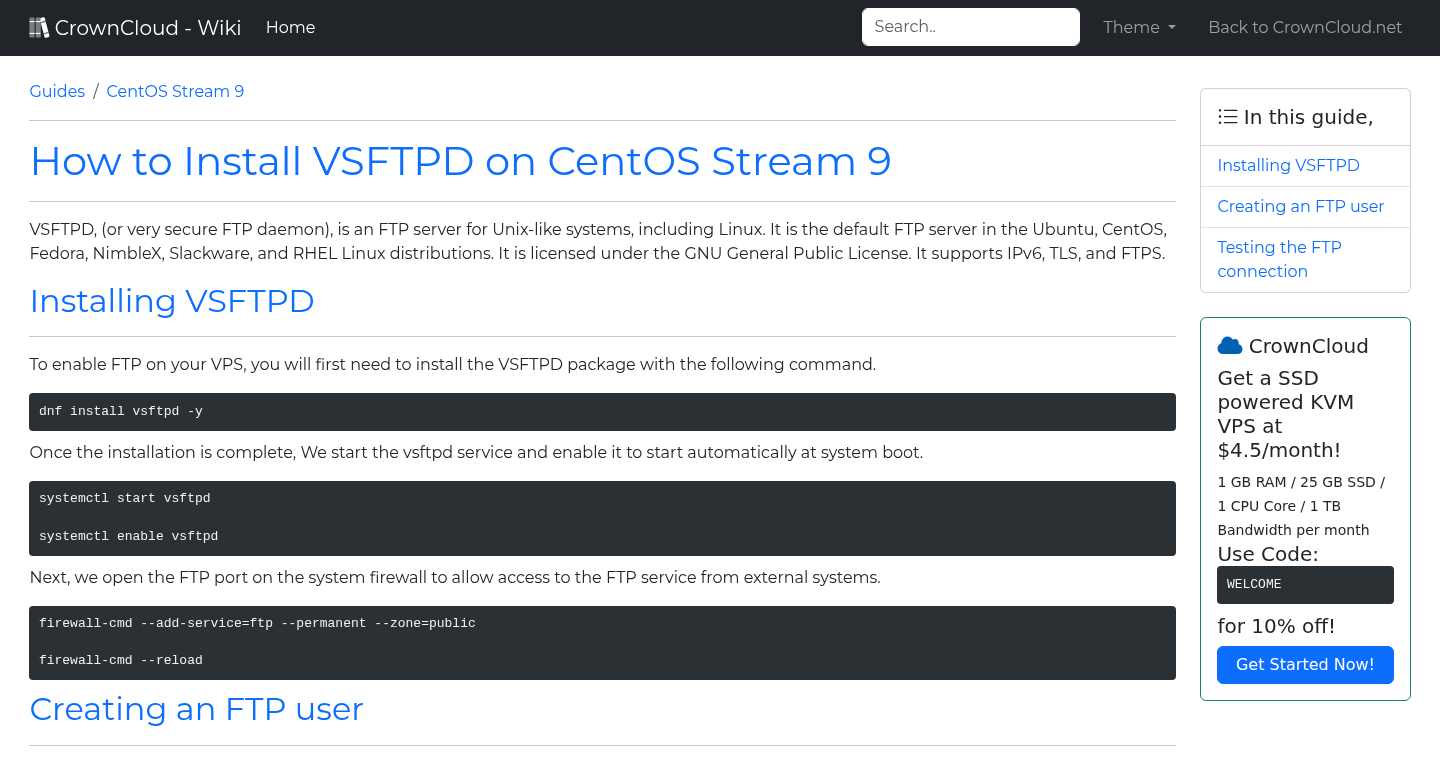Open the 'Creating an FTP user' sidebar link
Image resolution: width=1440 pixels, height=761 pixels.
[x=1300, y=206]
